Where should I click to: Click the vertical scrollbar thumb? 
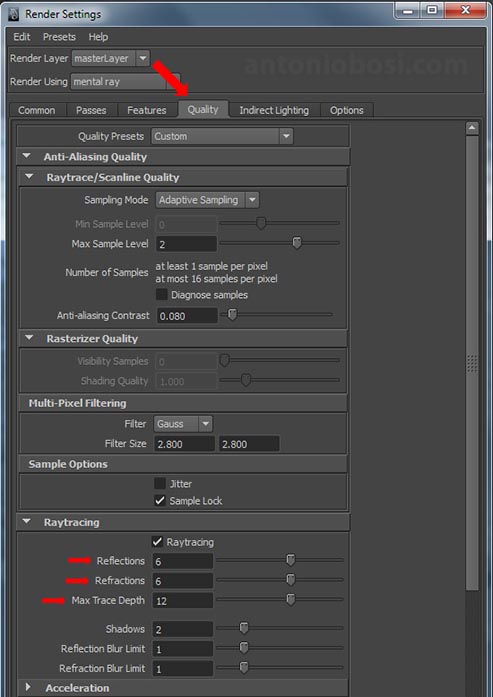coord(472,363)
